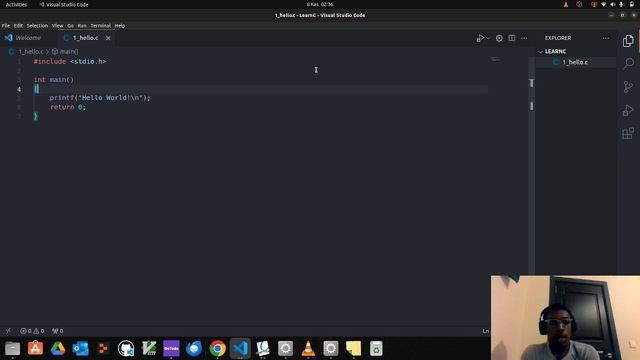Launch VLC media player from dock
This screenshot has width=640, height=360.
308,349
